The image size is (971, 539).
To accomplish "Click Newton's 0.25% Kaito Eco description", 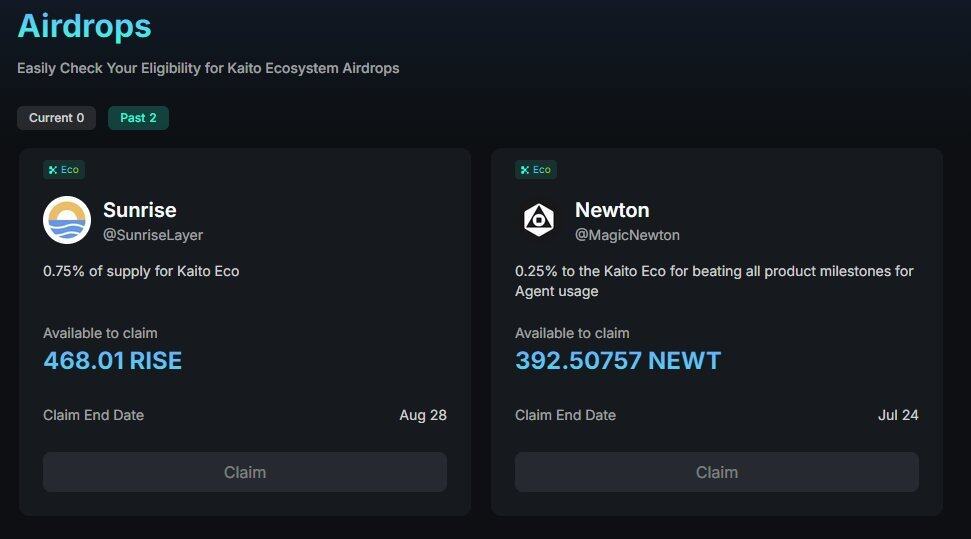I will pyautogui.click(x=714, y=281).
